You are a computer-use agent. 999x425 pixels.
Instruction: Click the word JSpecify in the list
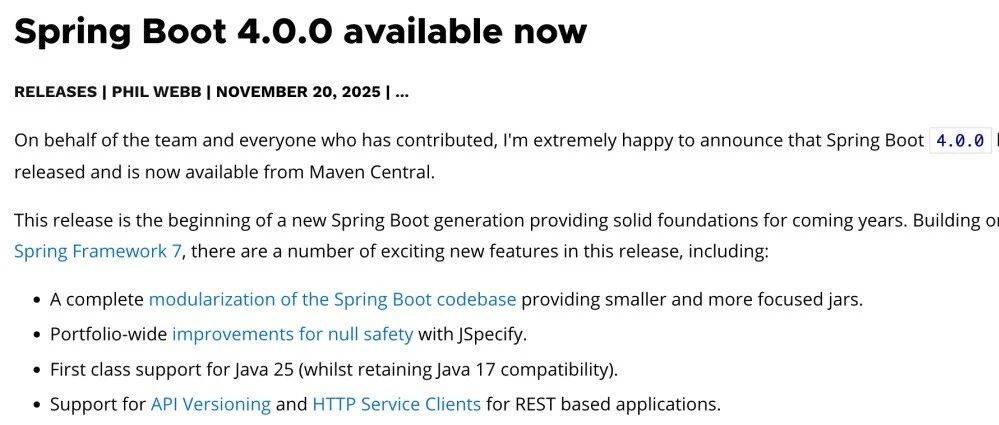tap(491, 334)
